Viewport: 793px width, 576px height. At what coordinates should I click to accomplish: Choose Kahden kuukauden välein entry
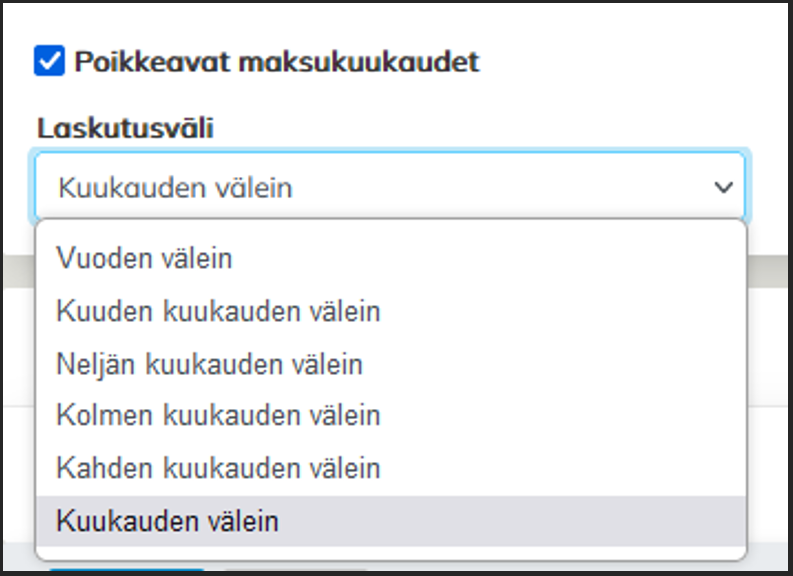(x=219, y=467)
